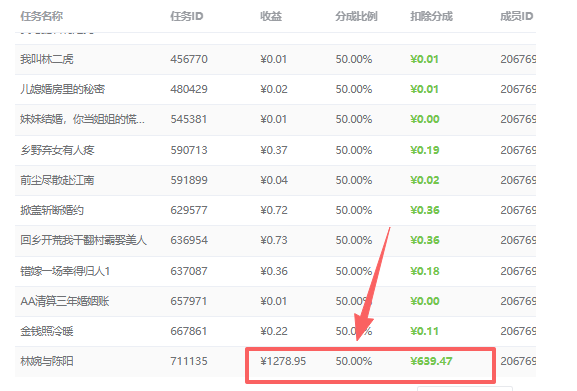The height and width of the screenshot is (391, 577).
Task: Click the 分成比例 column header
Action: pos(356,16)
